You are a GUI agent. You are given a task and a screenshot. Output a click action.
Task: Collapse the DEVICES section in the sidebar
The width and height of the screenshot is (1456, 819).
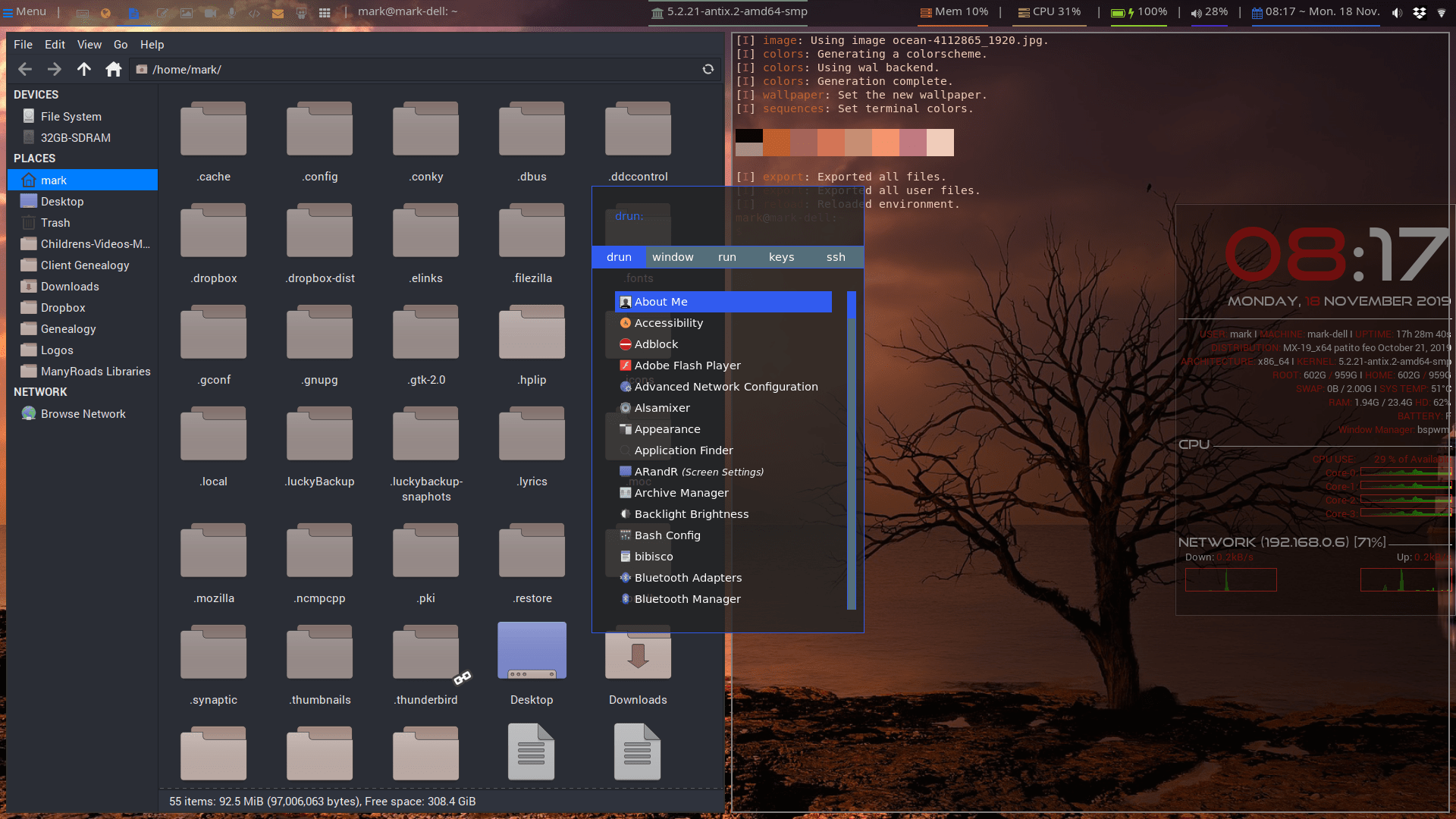point(35,94)
